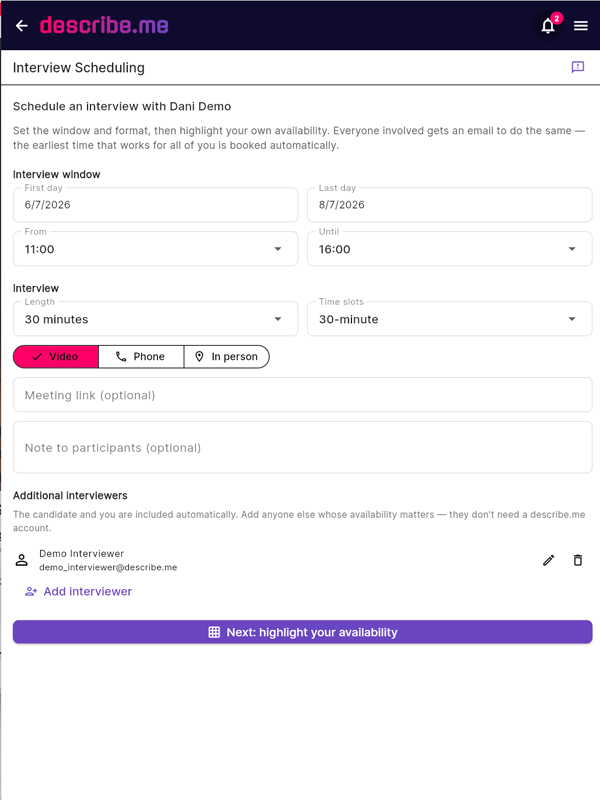Viewport: 600px width, 800px height.
Task: Open the hamburger menu
Action: click(x=581, y=26)
